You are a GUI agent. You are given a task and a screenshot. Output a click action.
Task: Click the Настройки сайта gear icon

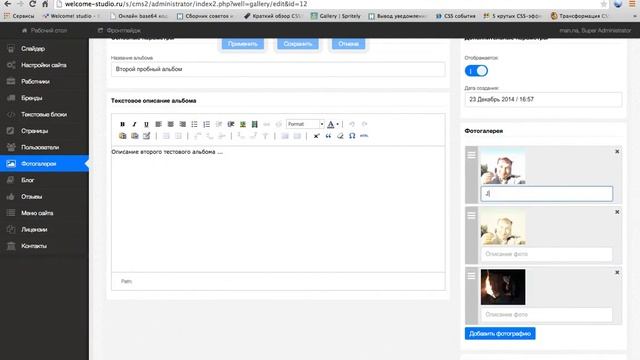coord(11,65)
